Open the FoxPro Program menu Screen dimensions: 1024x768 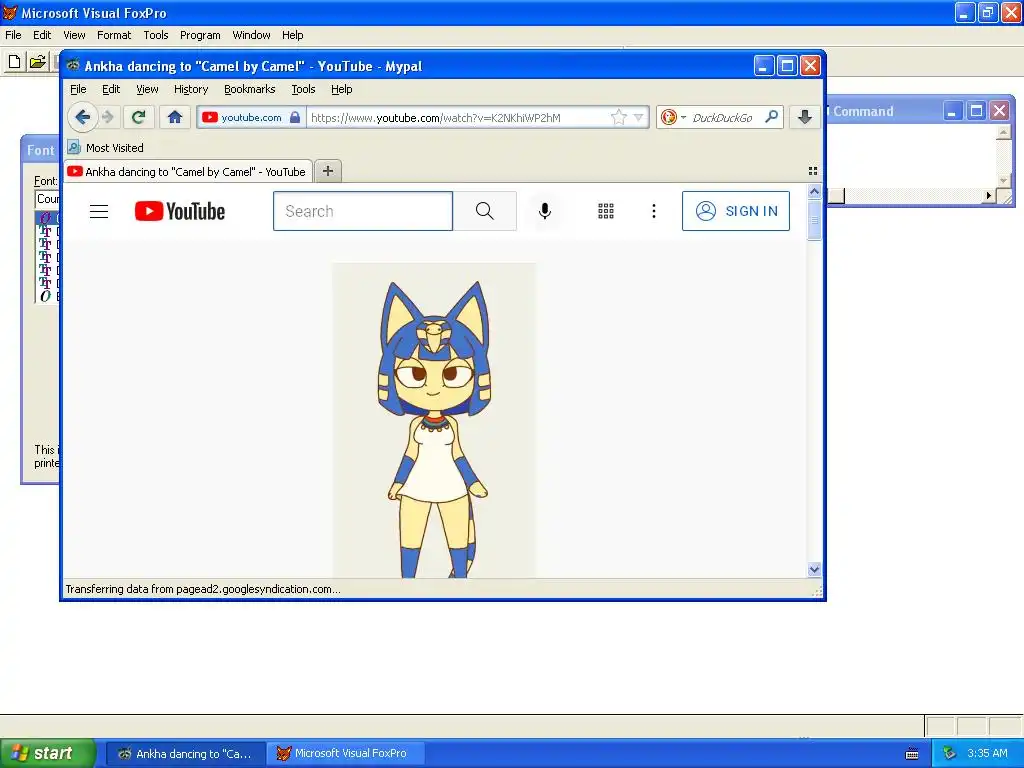click(200, 35)
